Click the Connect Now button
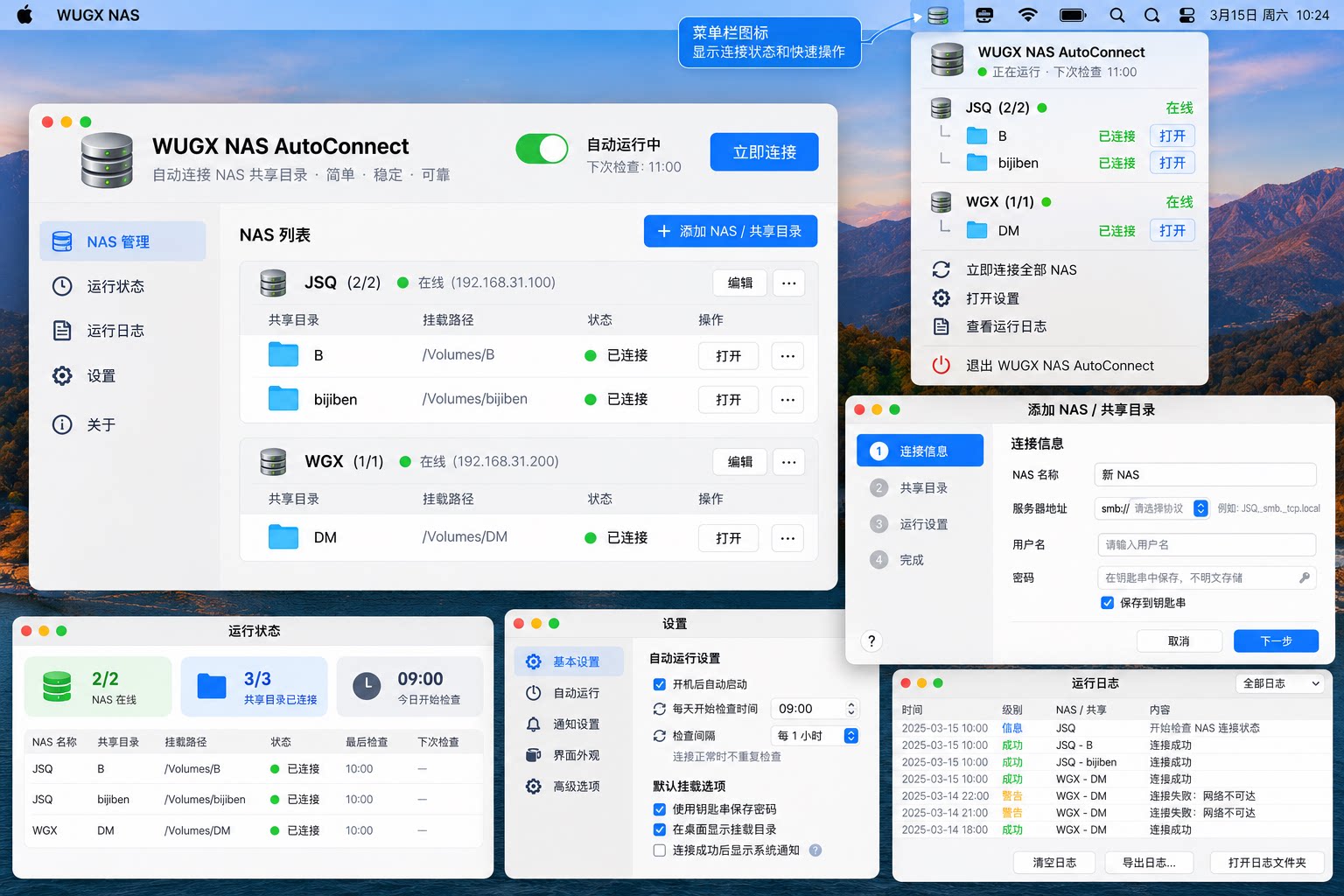Image resolution: width=1344 pixels, height=896 pixels. click(765, 152)
